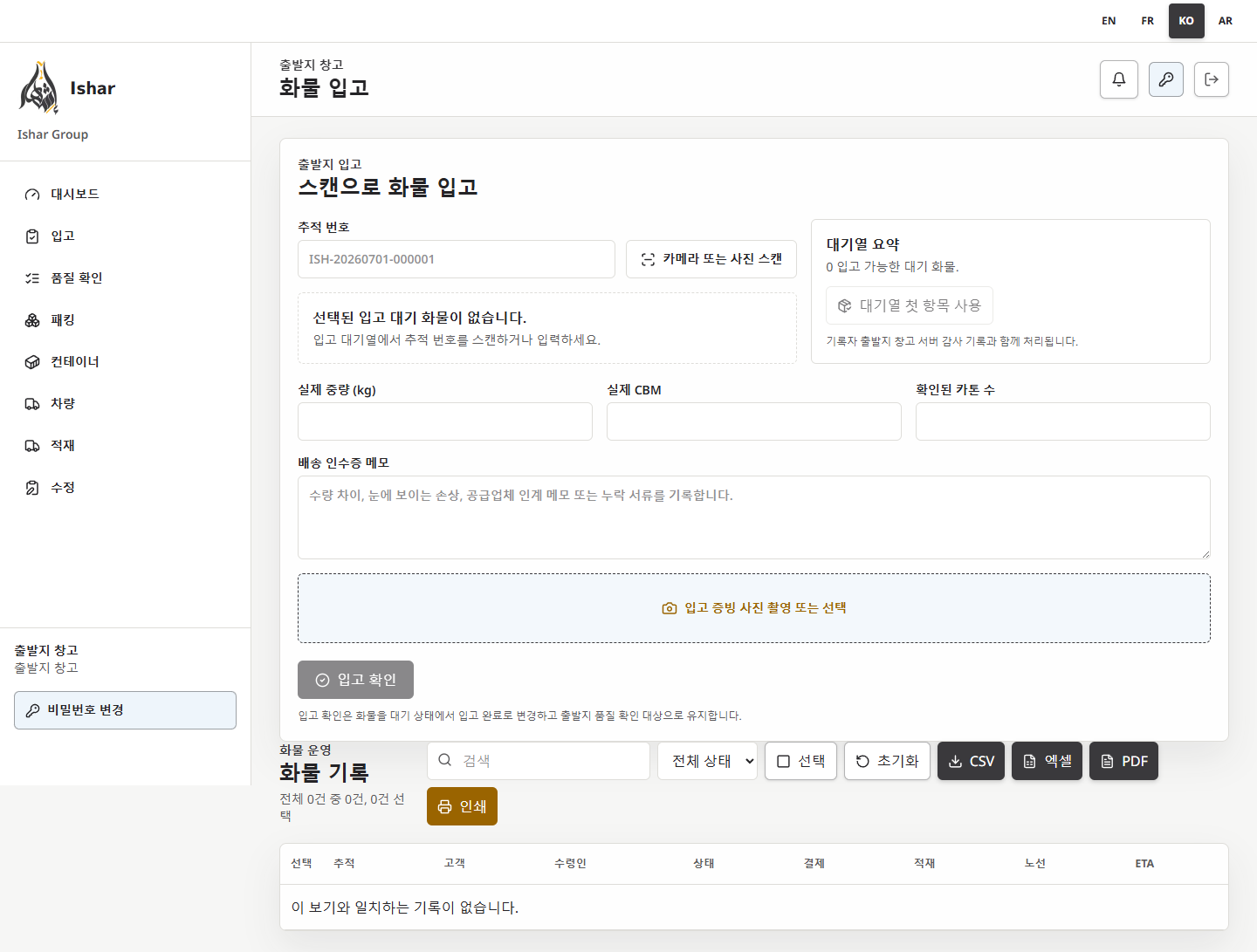Image resolution: width=1257 pixels, height=952 pixels.
Task: Click the 배송 인수증 메모 textarea
Action: 754,517
